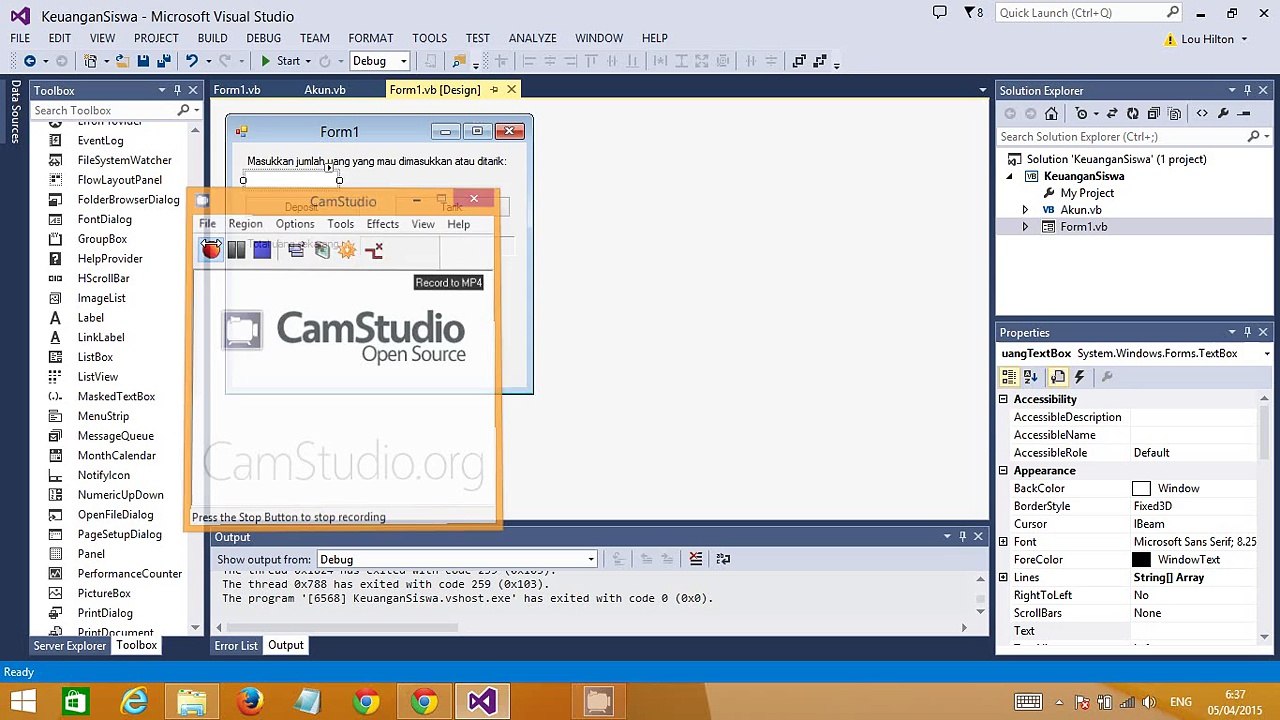The image size is (1280, 720).
Task: Open the Options menu in CamStudio
Action: coord(295,224)
